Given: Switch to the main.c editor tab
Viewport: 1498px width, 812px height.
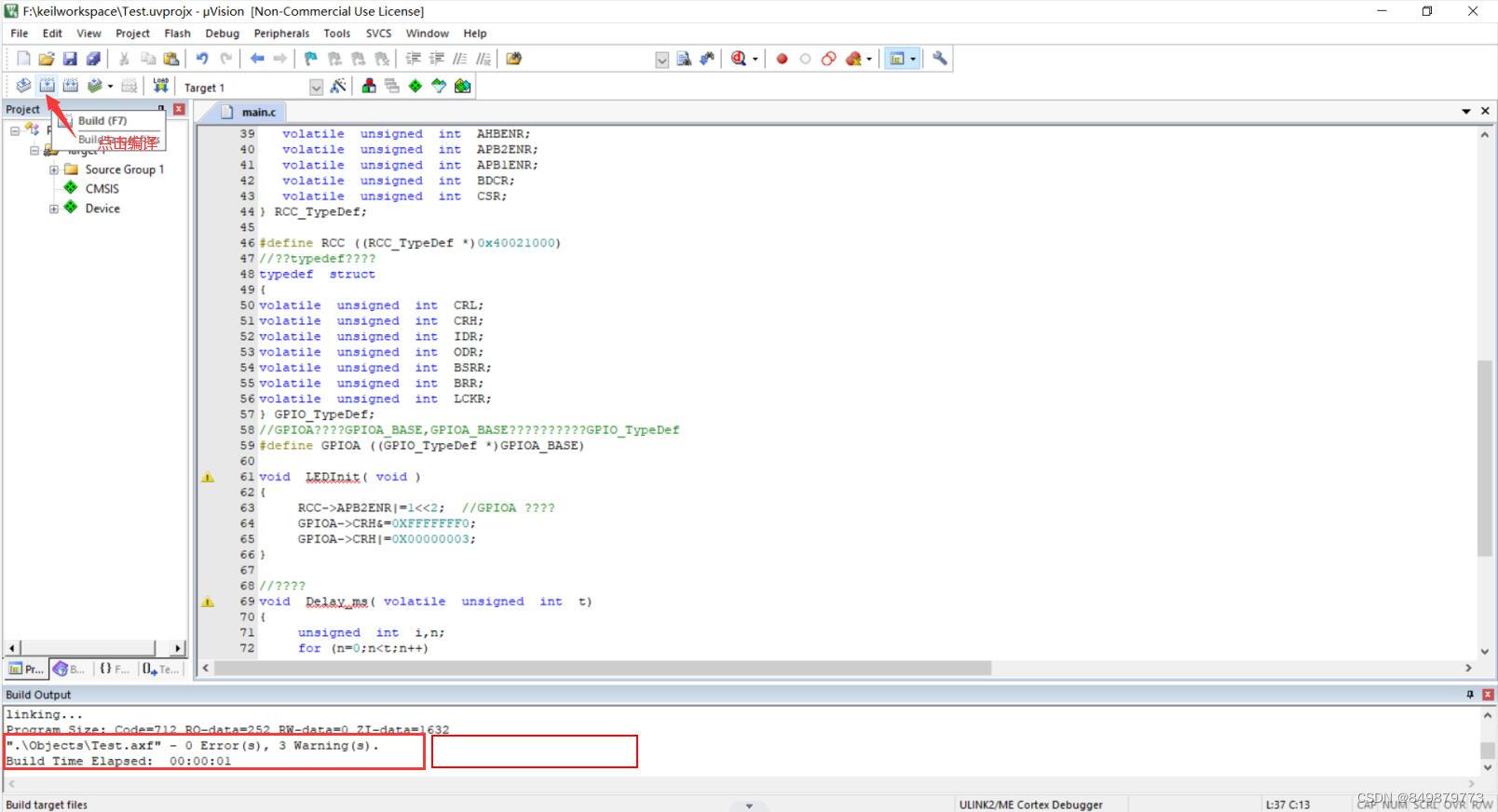Looking at the screenshot, I should point(249,112).
